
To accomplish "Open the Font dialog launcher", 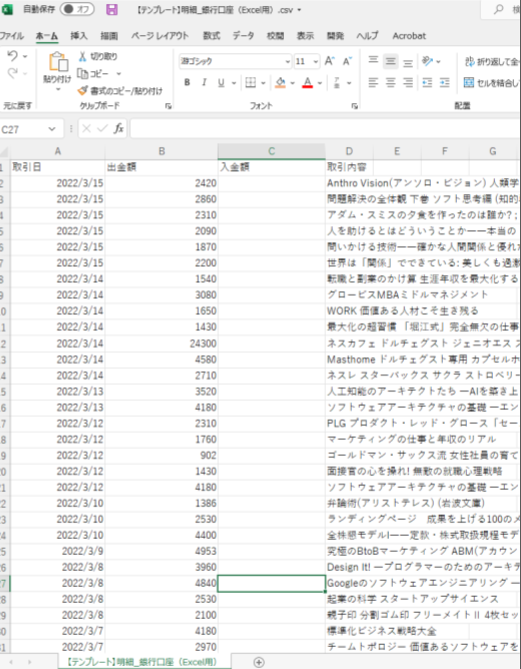I will click(355, 106).
